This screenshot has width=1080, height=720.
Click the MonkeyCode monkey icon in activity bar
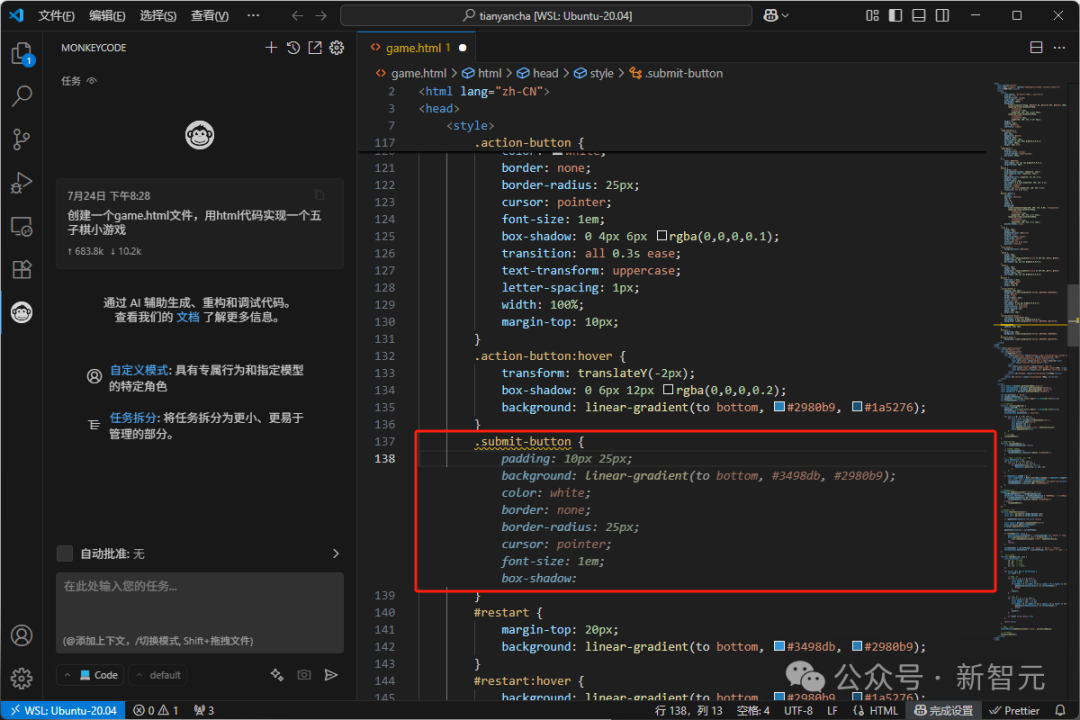click(x=21, y=313)
